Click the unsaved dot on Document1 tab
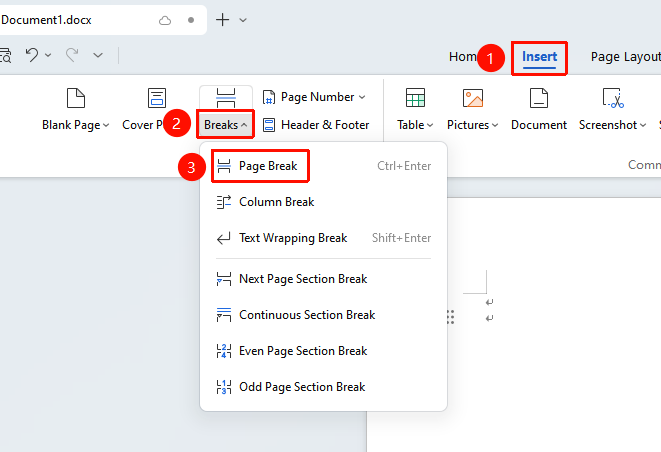 191,20
